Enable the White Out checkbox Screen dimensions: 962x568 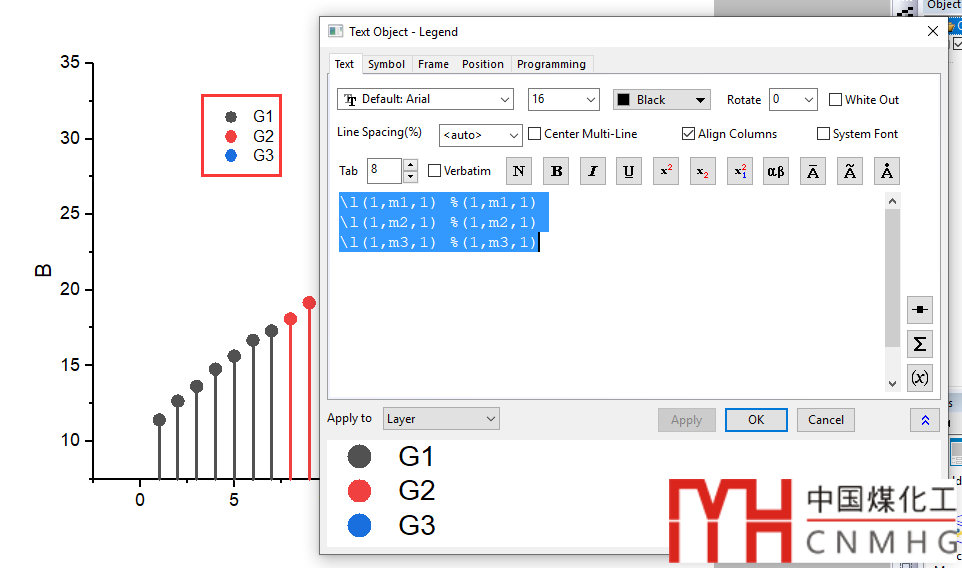835,99
